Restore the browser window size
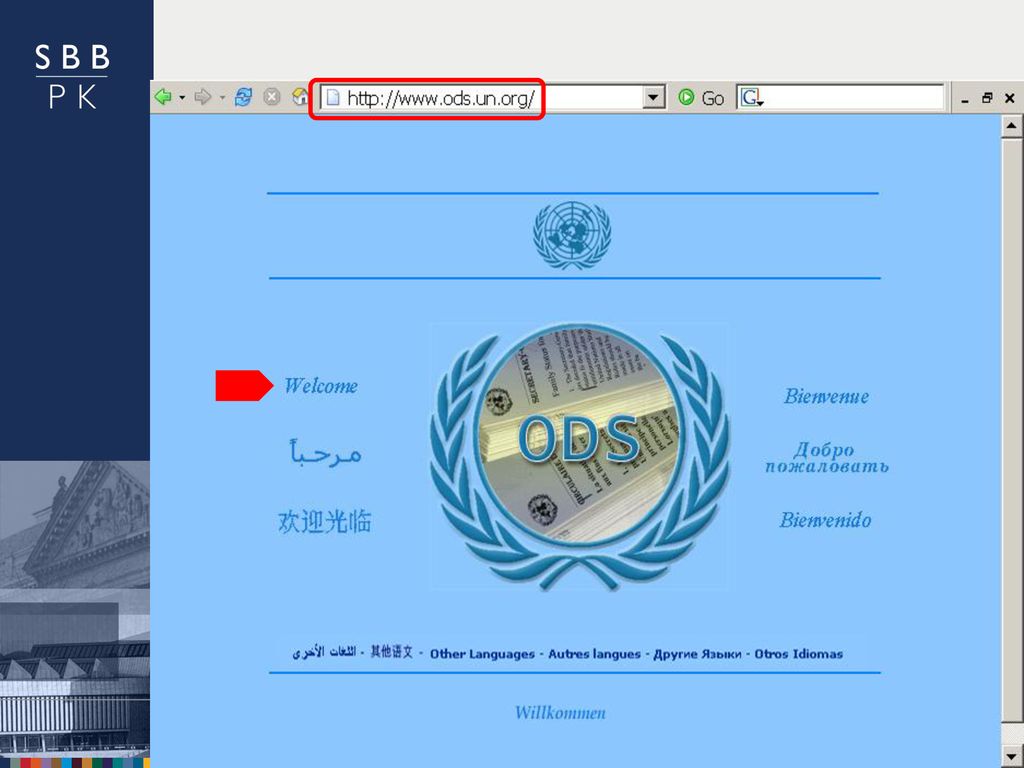The height and width of the screenshot is (768, 1024). coord(987,98)
